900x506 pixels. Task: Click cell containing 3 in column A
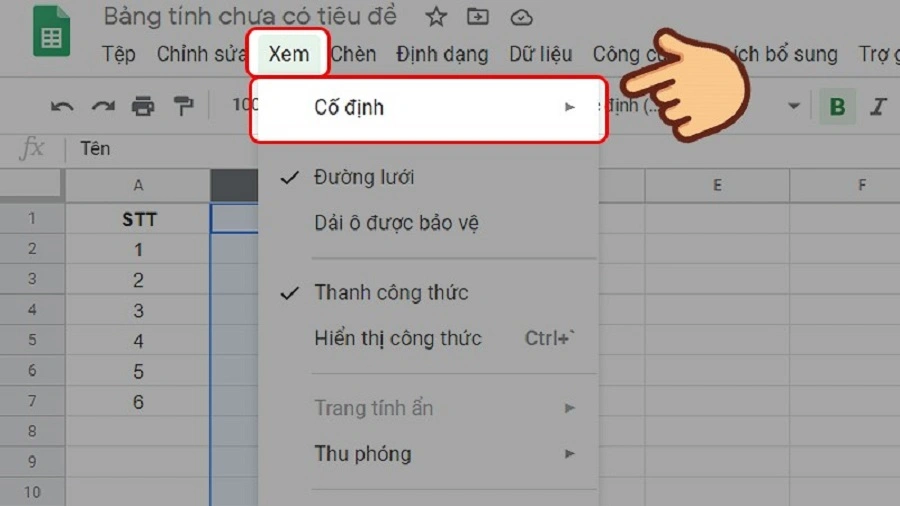(138, 310)
